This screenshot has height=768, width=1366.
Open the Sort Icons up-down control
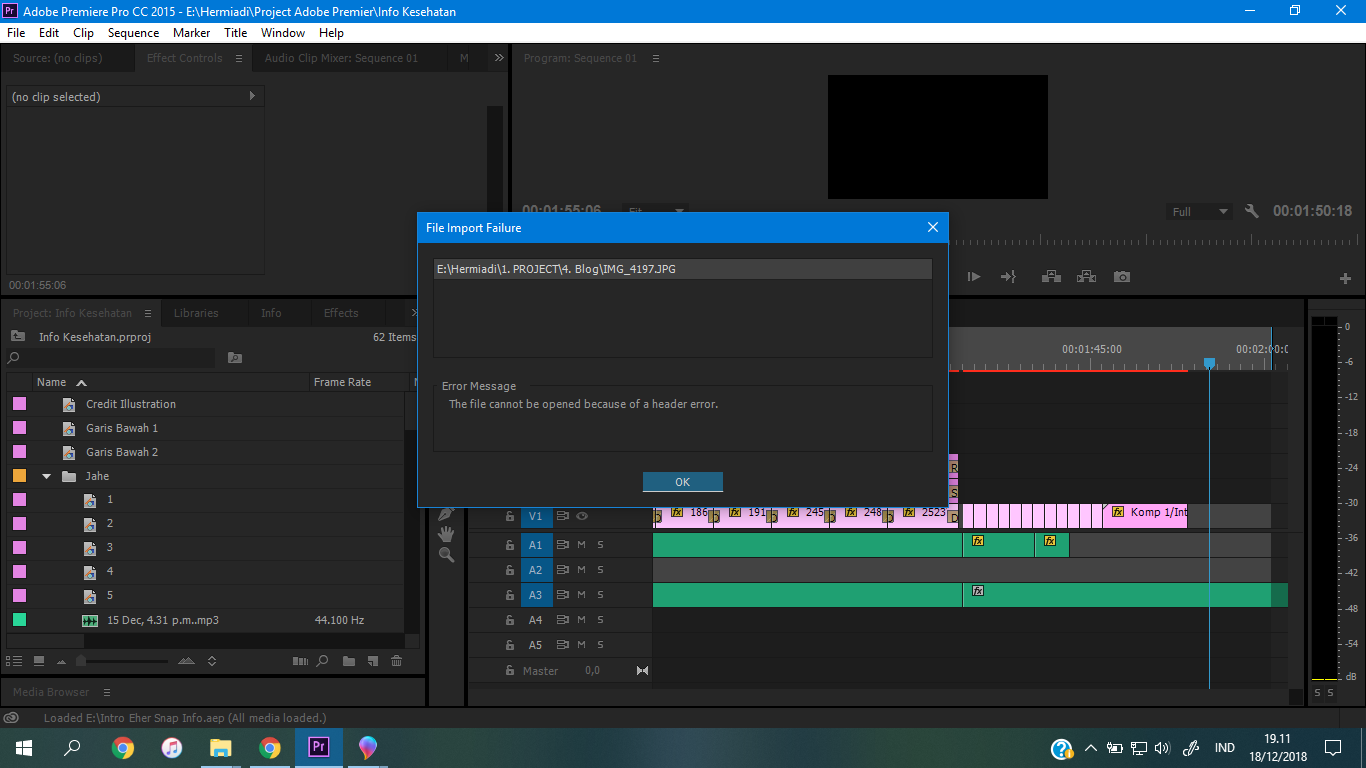[212, 661]
